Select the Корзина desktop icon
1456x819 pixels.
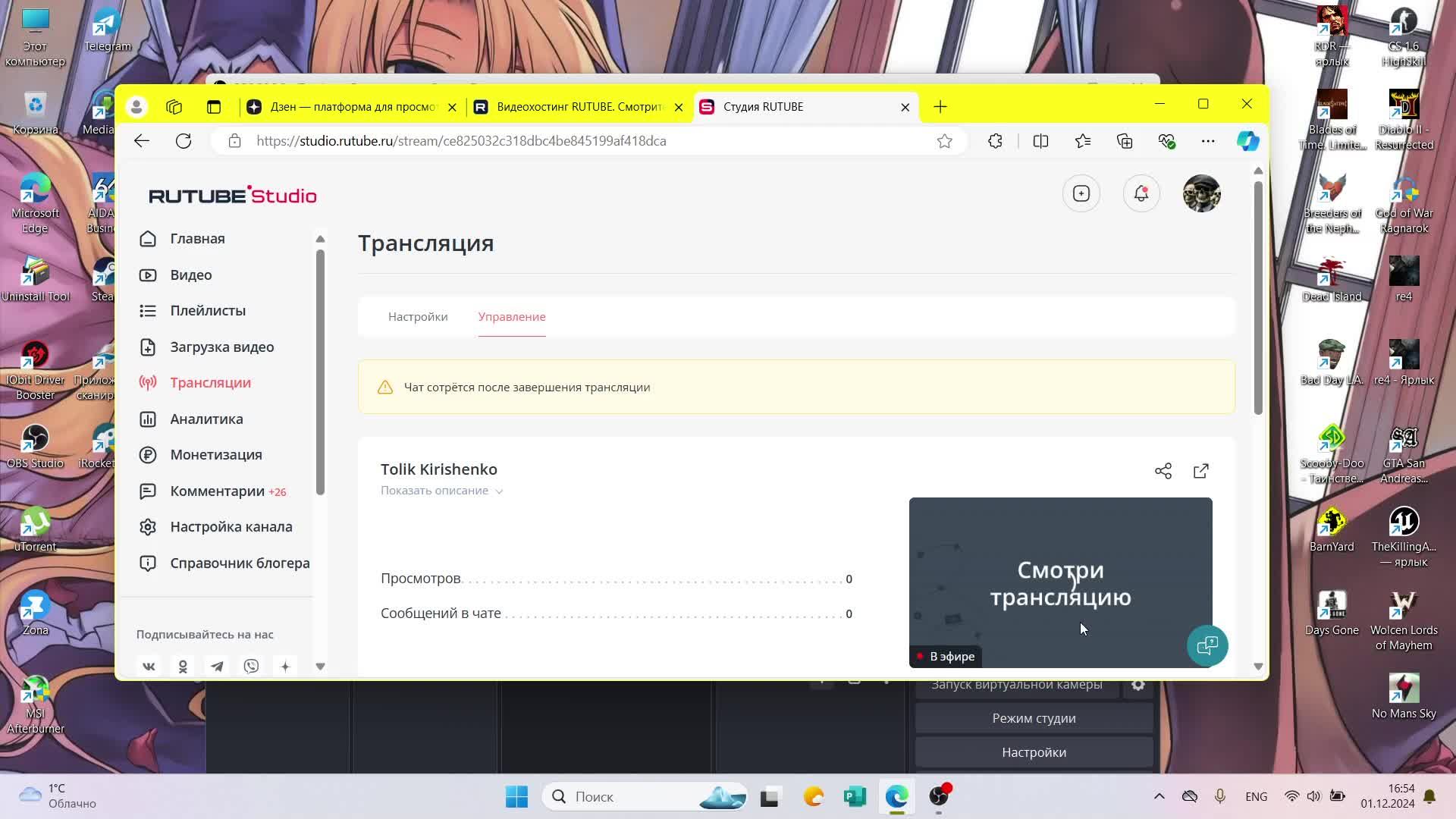tap(35, 114)
